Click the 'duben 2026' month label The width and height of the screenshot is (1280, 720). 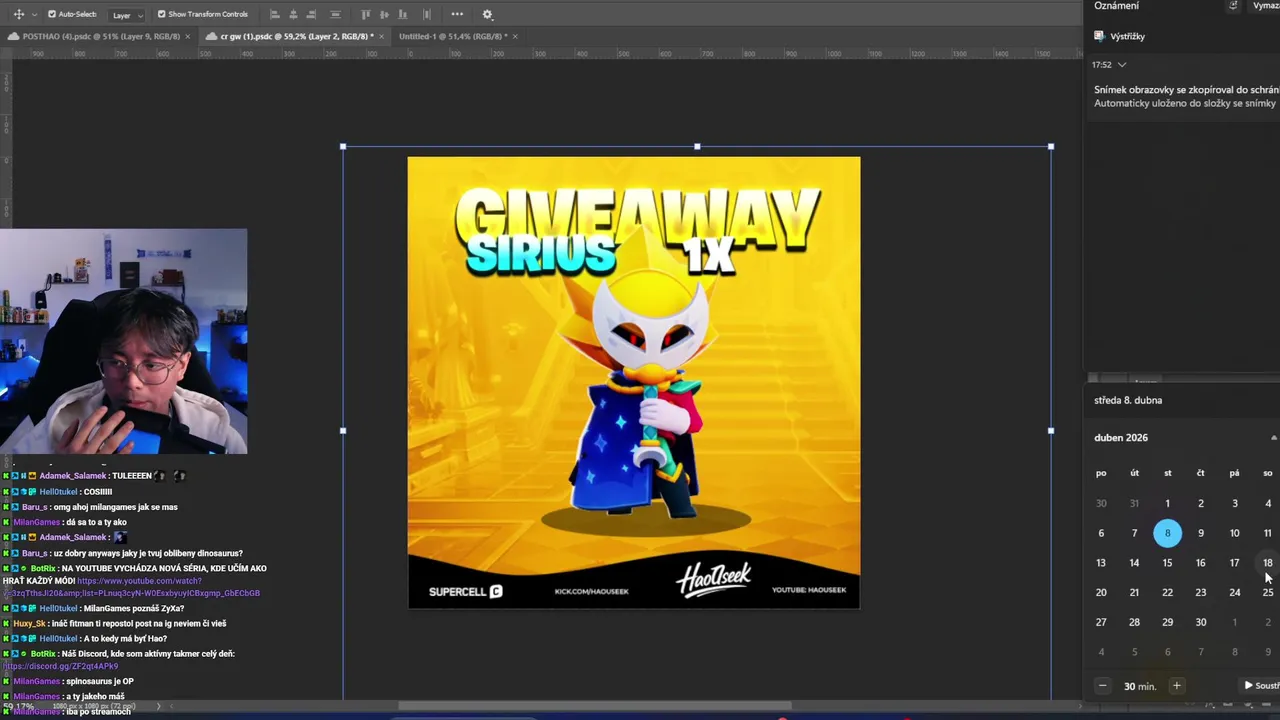(1121, 438)
